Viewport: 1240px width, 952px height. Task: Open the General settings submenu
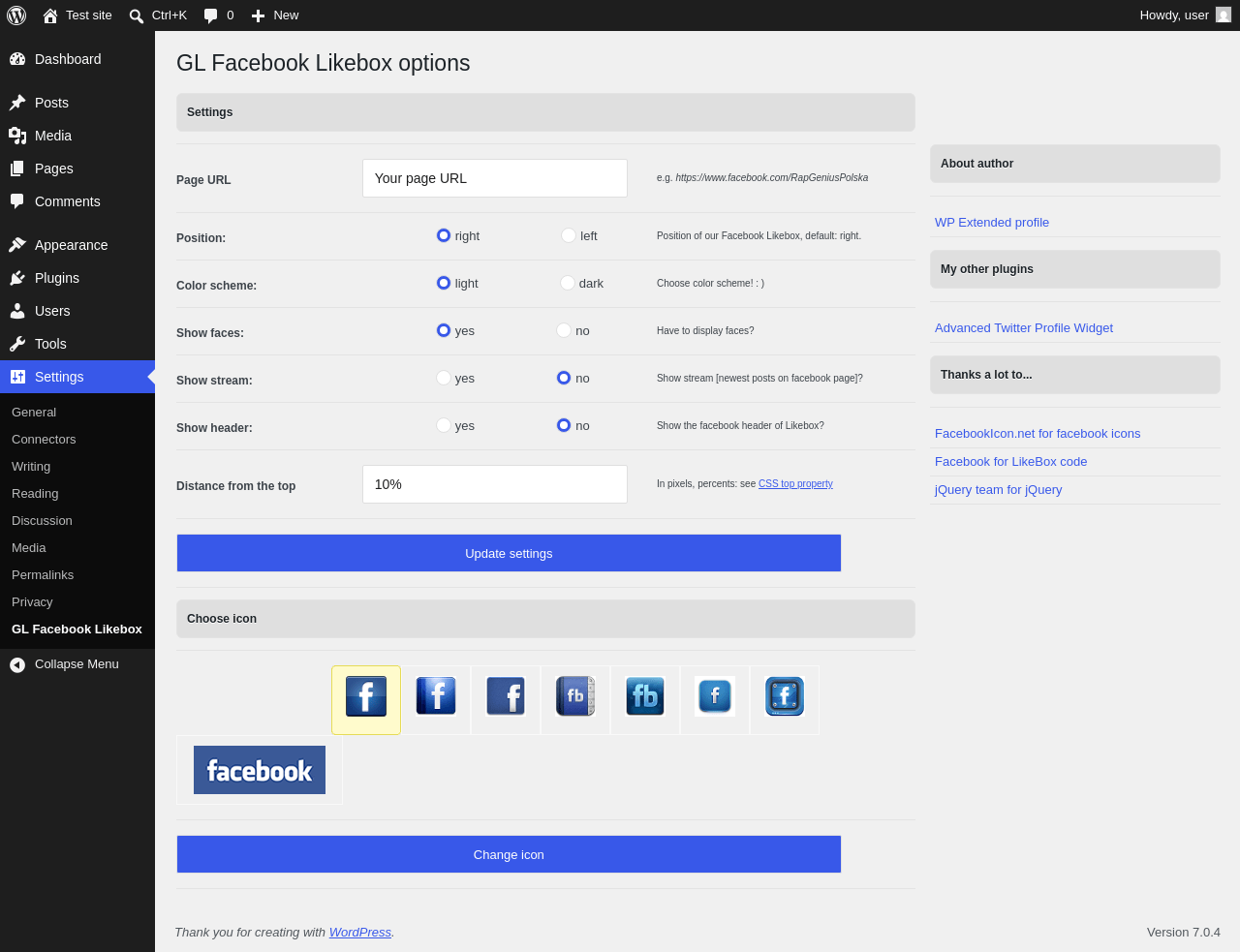(x=34, y=413)
